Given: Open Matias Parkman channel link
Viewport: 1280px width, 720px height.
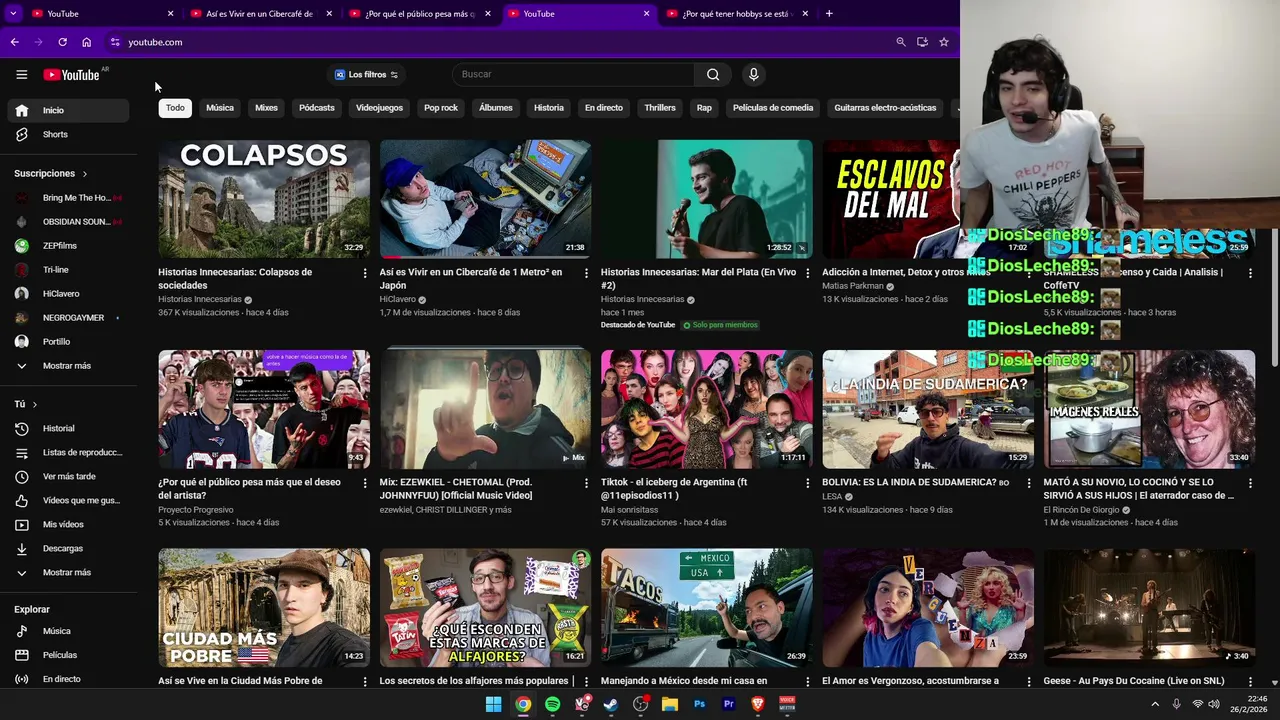Looking at the screenshot, I should 853,286.
